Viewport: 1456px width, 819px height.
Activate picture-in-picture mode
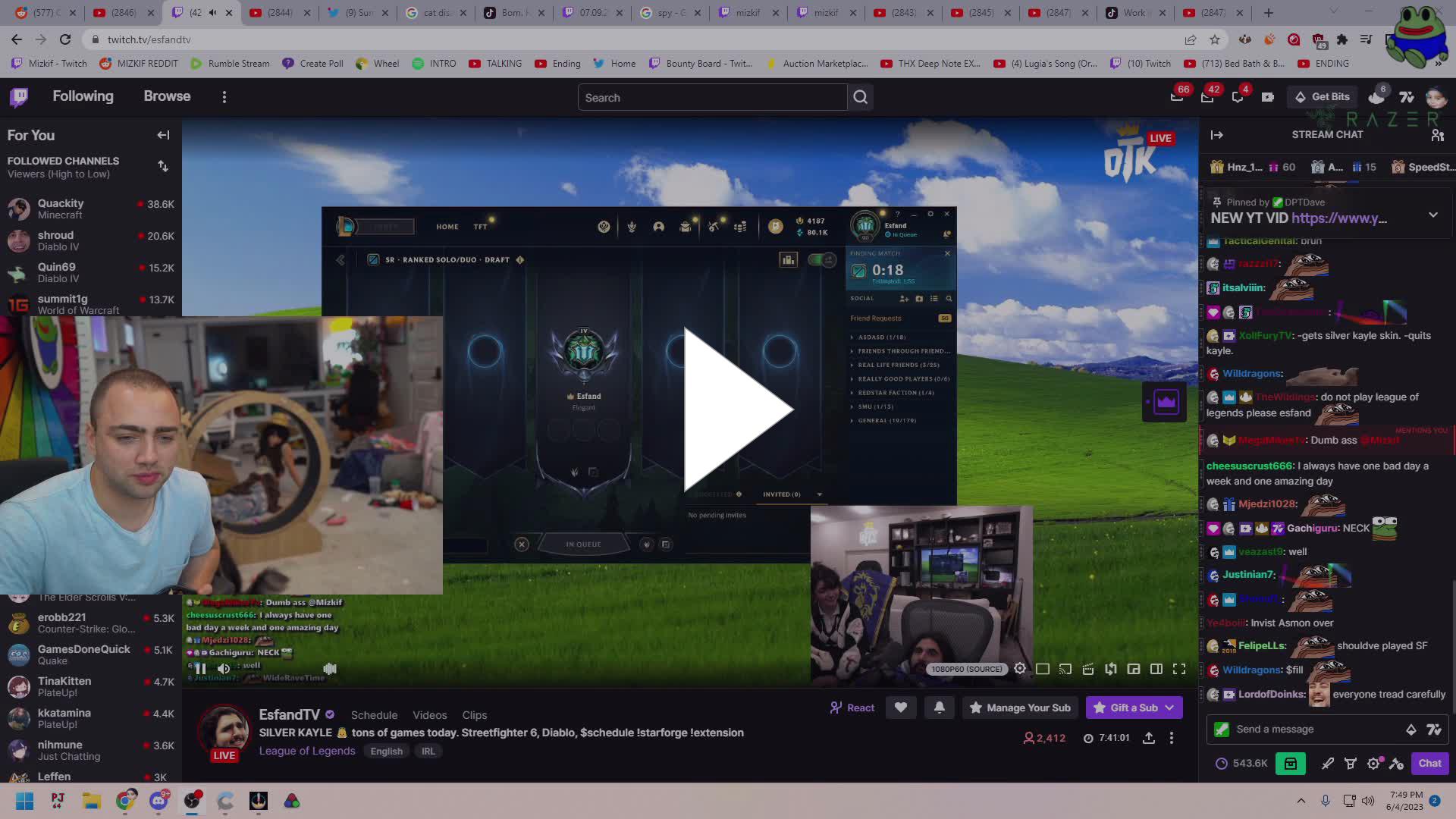[1134, 669]
